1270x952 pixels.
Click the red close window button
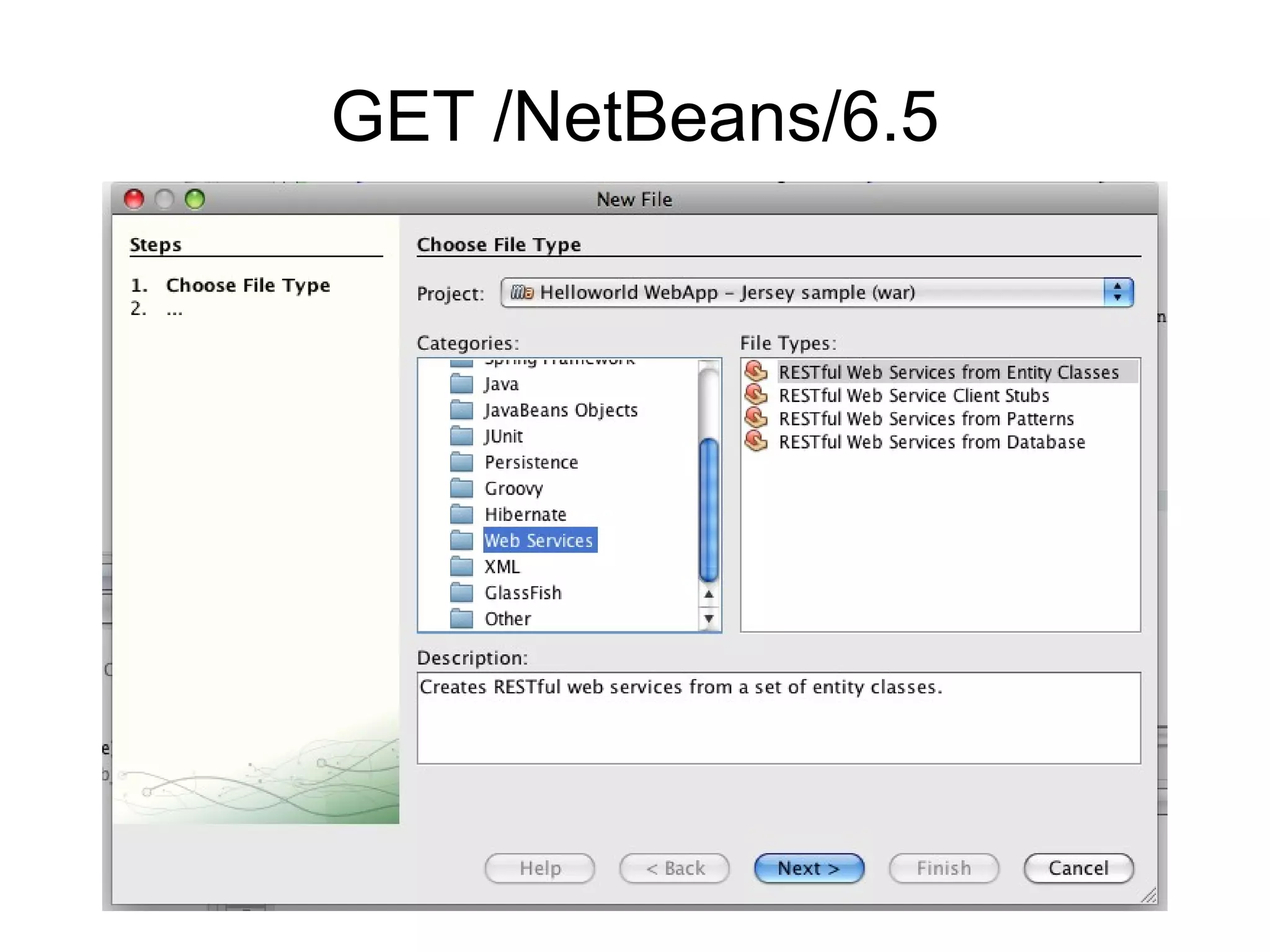134,199
